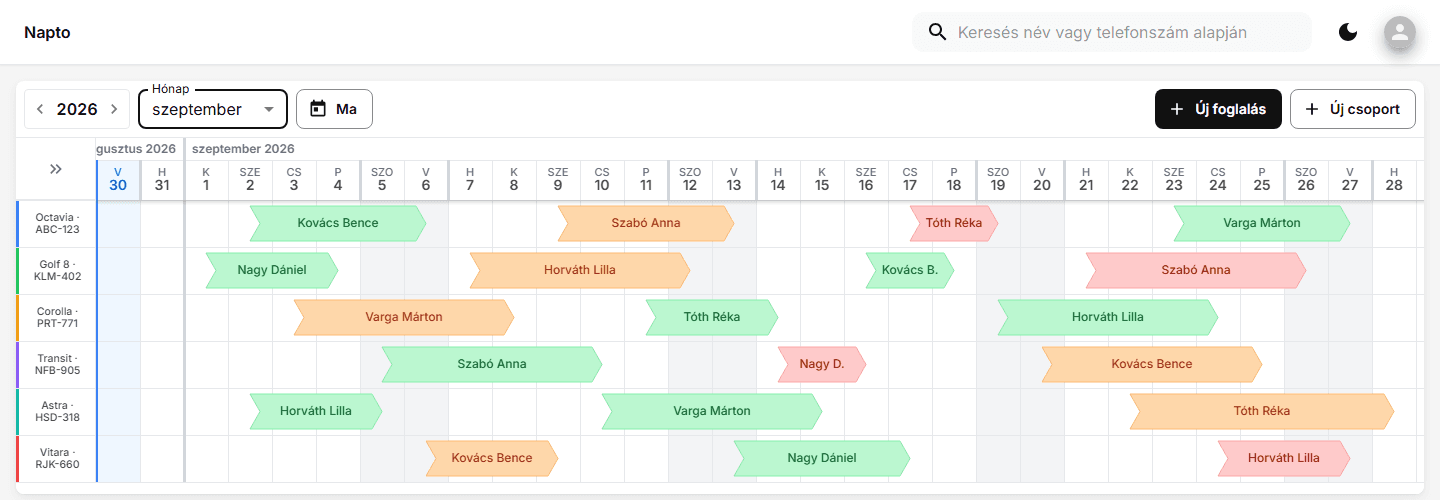1440x500 pixels.
Task: Select the Transit NFB-905 vehicle row
Action: pos(56,364)
